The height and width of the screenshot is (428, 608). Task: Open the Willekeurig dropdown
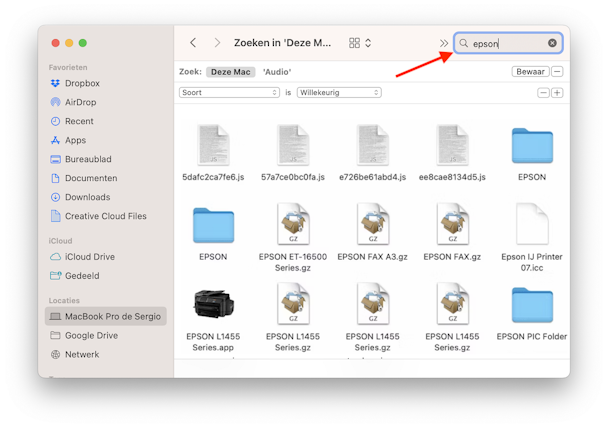pyautogui.click(x=339, y=93)
